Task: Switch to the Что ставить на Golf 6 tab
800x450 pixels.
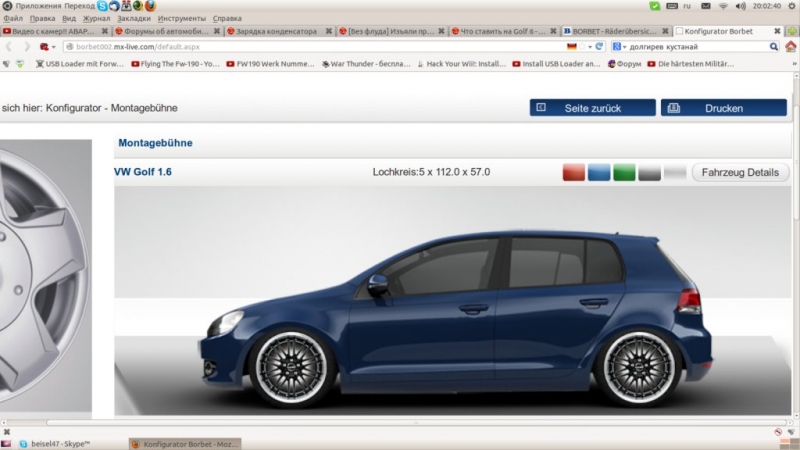Action: tap(504, 31)
